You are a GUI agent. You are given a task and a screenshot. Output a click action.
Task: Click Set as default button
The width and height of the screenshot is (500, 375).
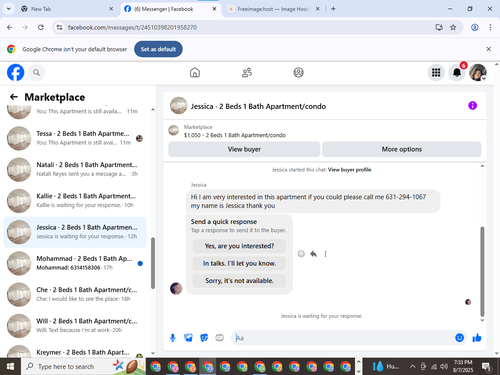[158, 49]
